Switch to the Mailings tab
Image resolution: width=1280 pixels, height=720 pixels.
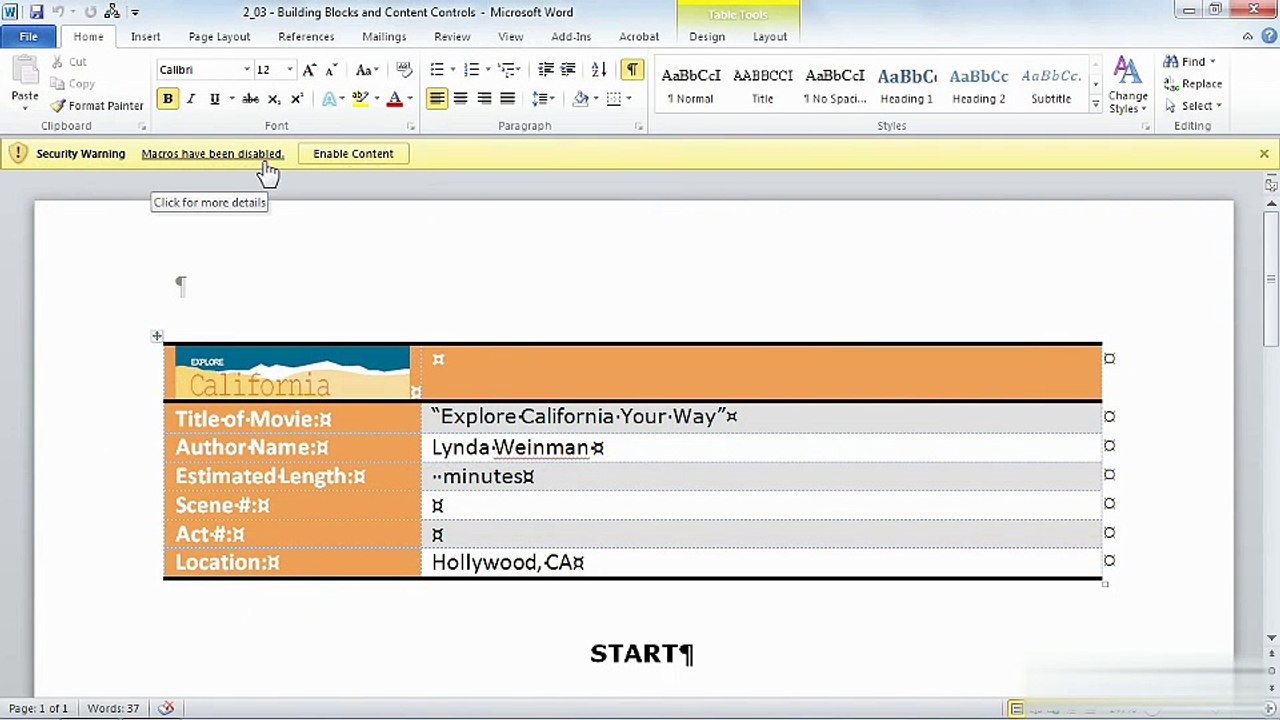384,36
